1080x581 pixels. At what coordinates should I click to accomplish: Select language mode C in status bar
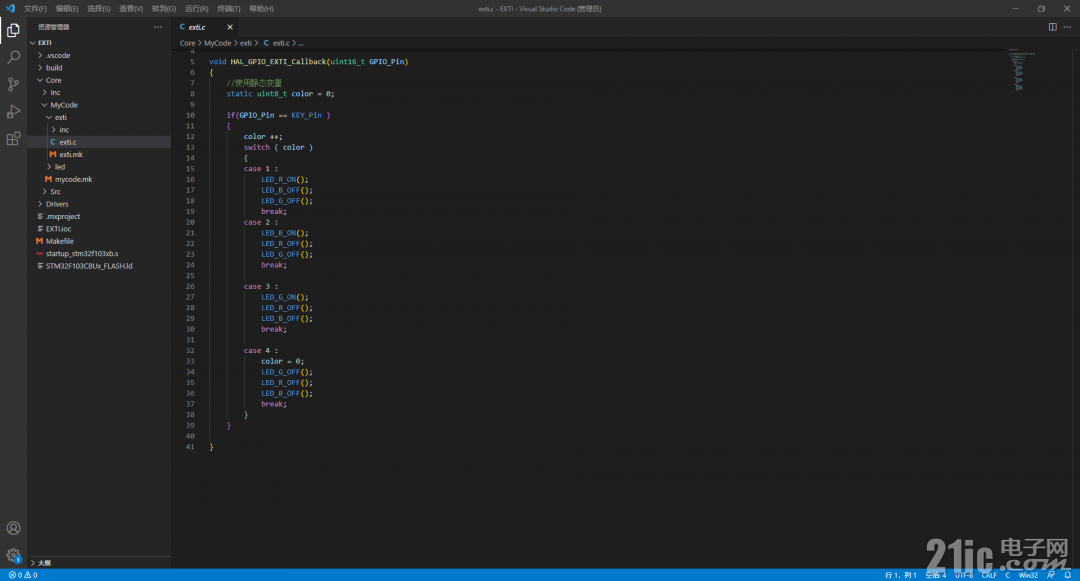click(1008, 575)
